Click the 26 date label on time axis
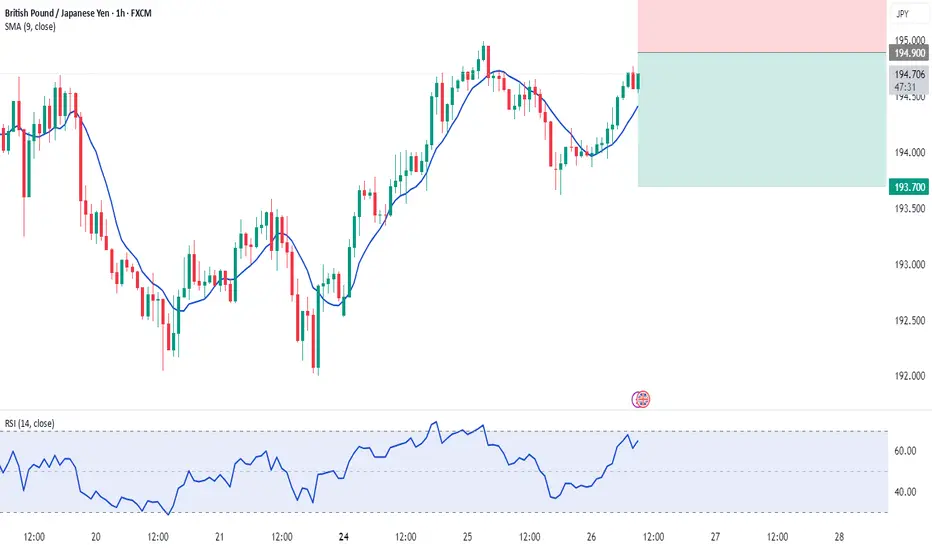Screen dimensions: 932x550 [591, 537]
